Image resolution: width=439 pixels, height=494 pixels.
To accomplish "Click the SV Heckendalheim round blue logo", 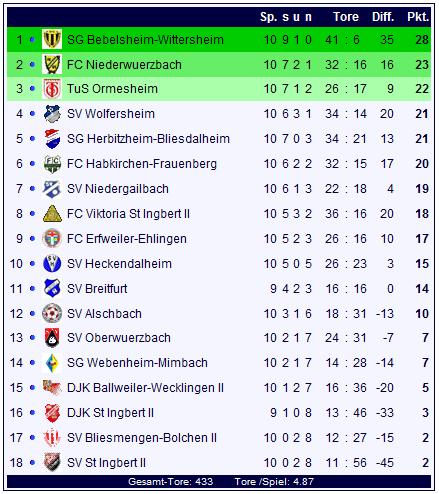I will coord(52,264).
